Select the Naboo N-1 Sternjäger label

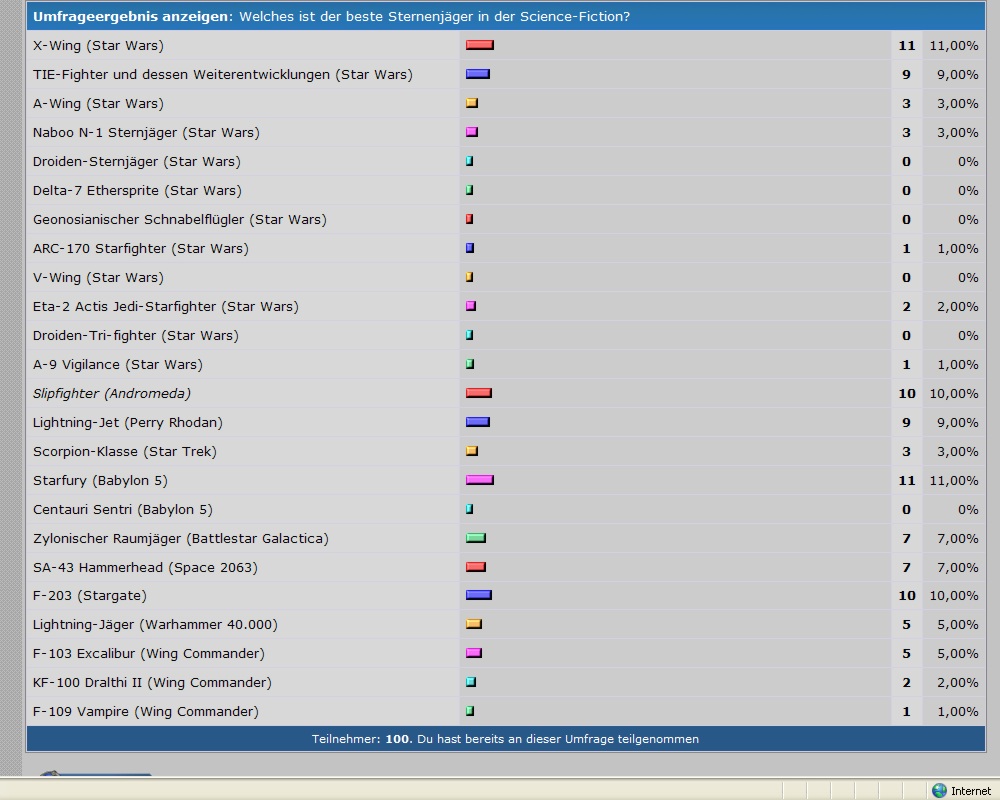(x=146, y=132)
